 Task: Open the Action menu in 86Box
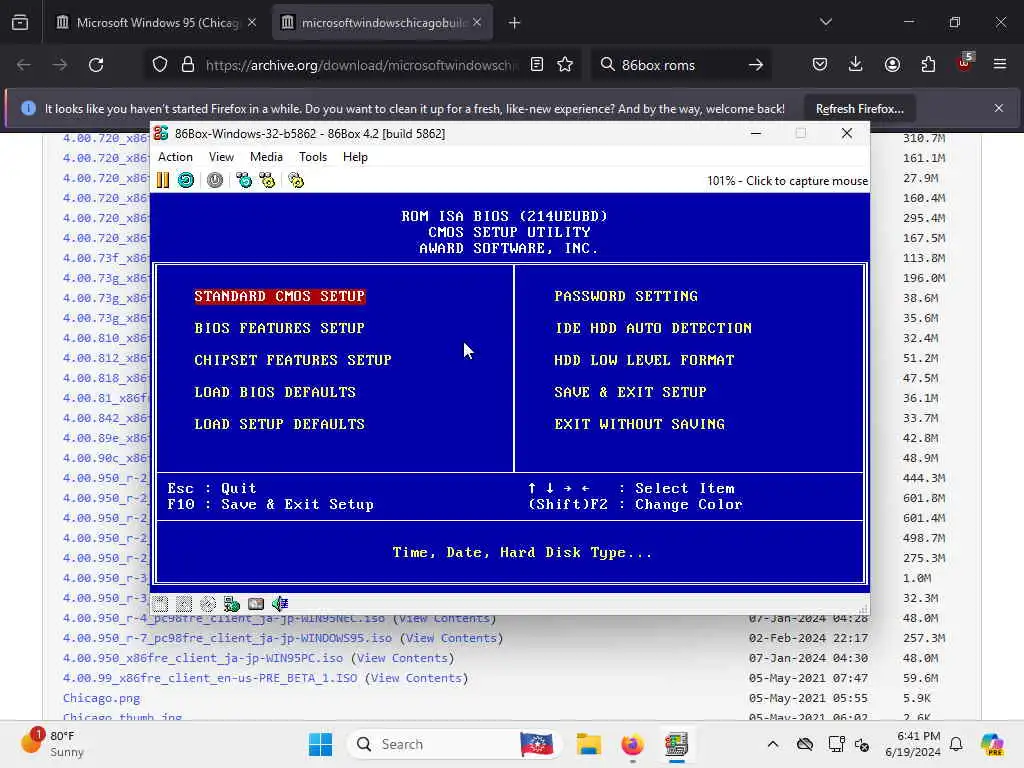(175, 157)
